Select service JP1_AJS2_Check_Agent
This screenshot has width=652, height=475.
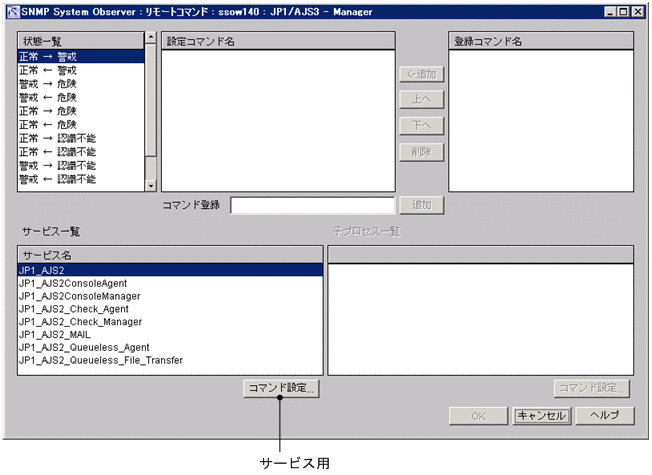pyautogui.click(x=170, y=309)
